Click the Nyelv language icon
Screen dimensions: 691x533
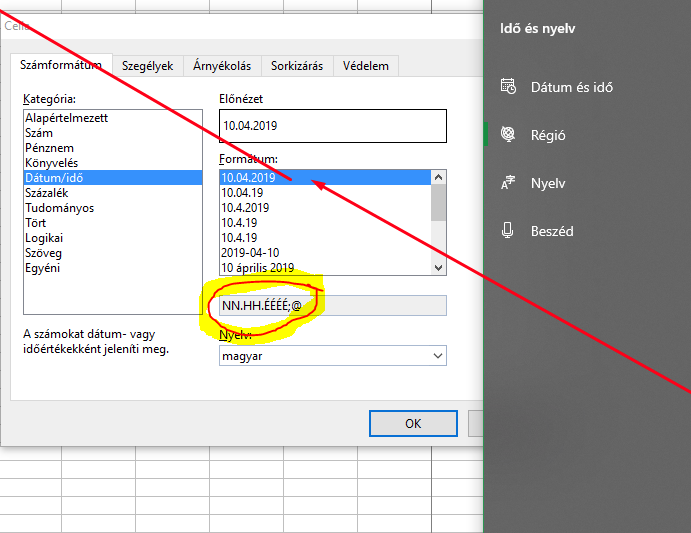508,183
